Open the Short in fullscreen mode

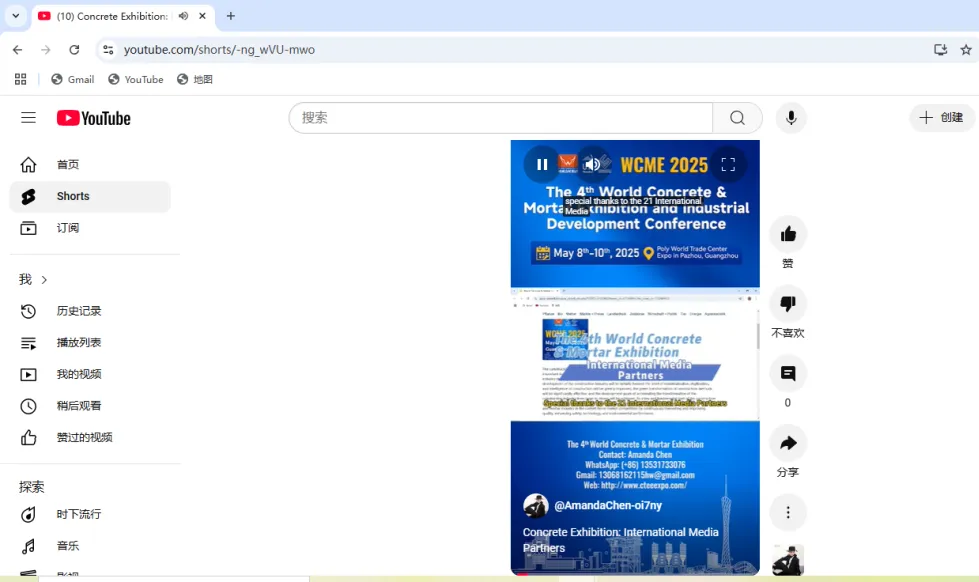(728, 164)
